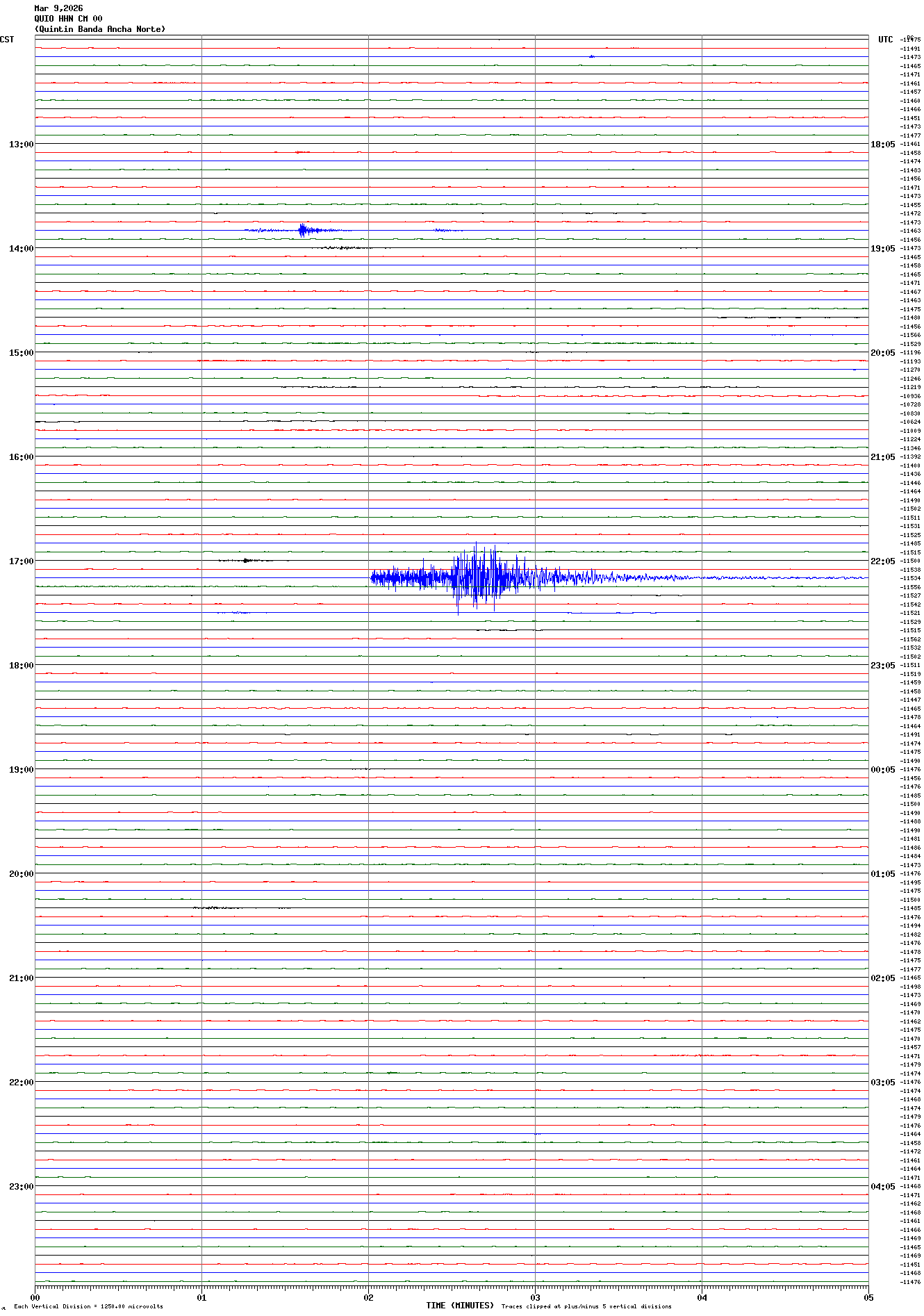Select the 02 minute mark on bottom axis
Screen dimensions: 924x1316
368,1297
